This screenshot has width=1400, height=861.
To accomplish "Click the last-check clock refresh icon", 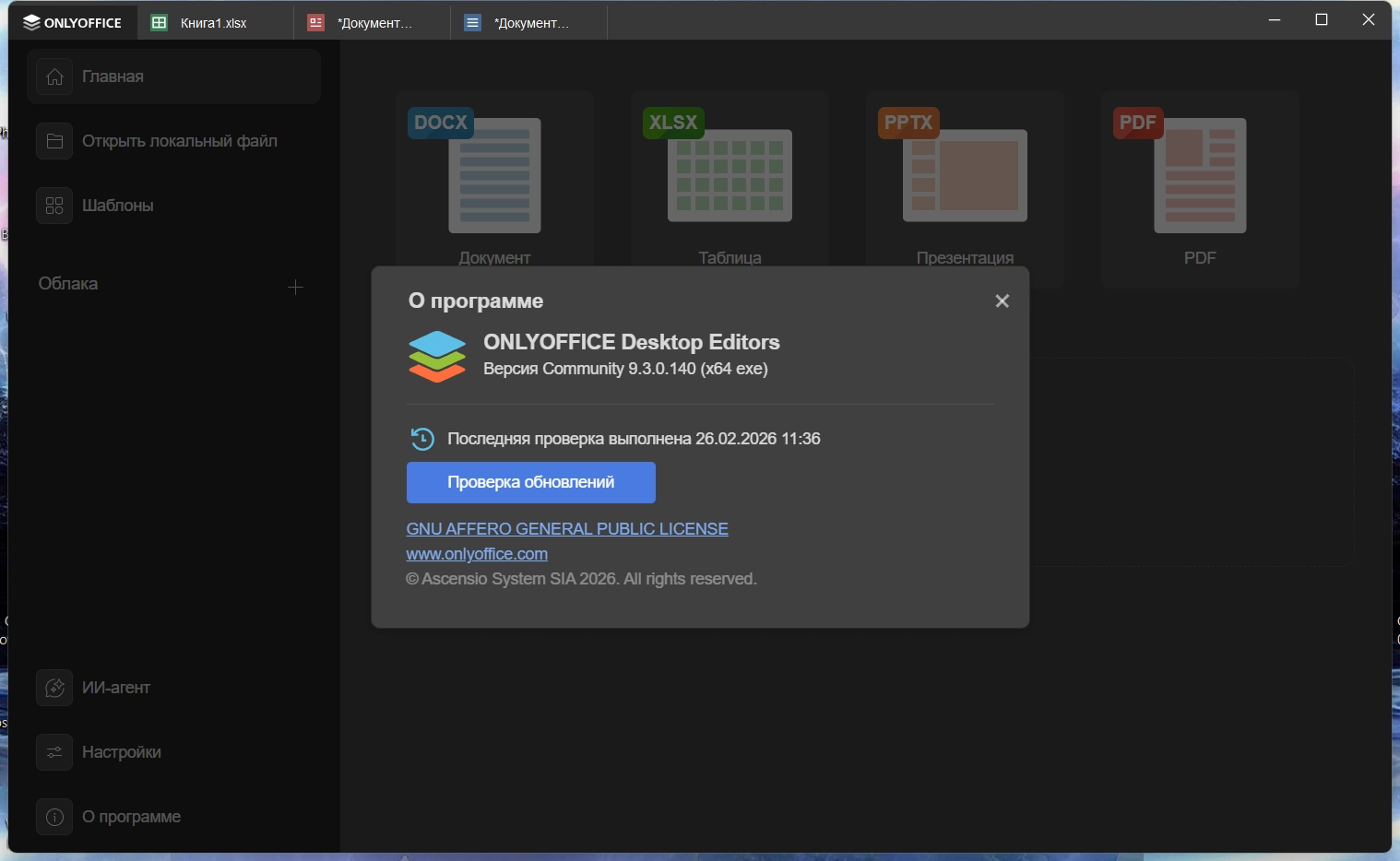I will 422,439.
